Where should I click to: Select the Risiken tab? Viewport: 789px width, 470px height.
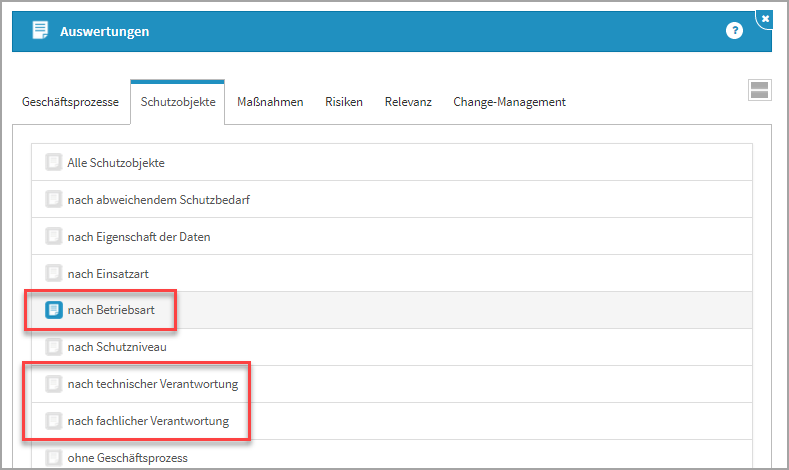pyautogui.click(x=344, y=102)
